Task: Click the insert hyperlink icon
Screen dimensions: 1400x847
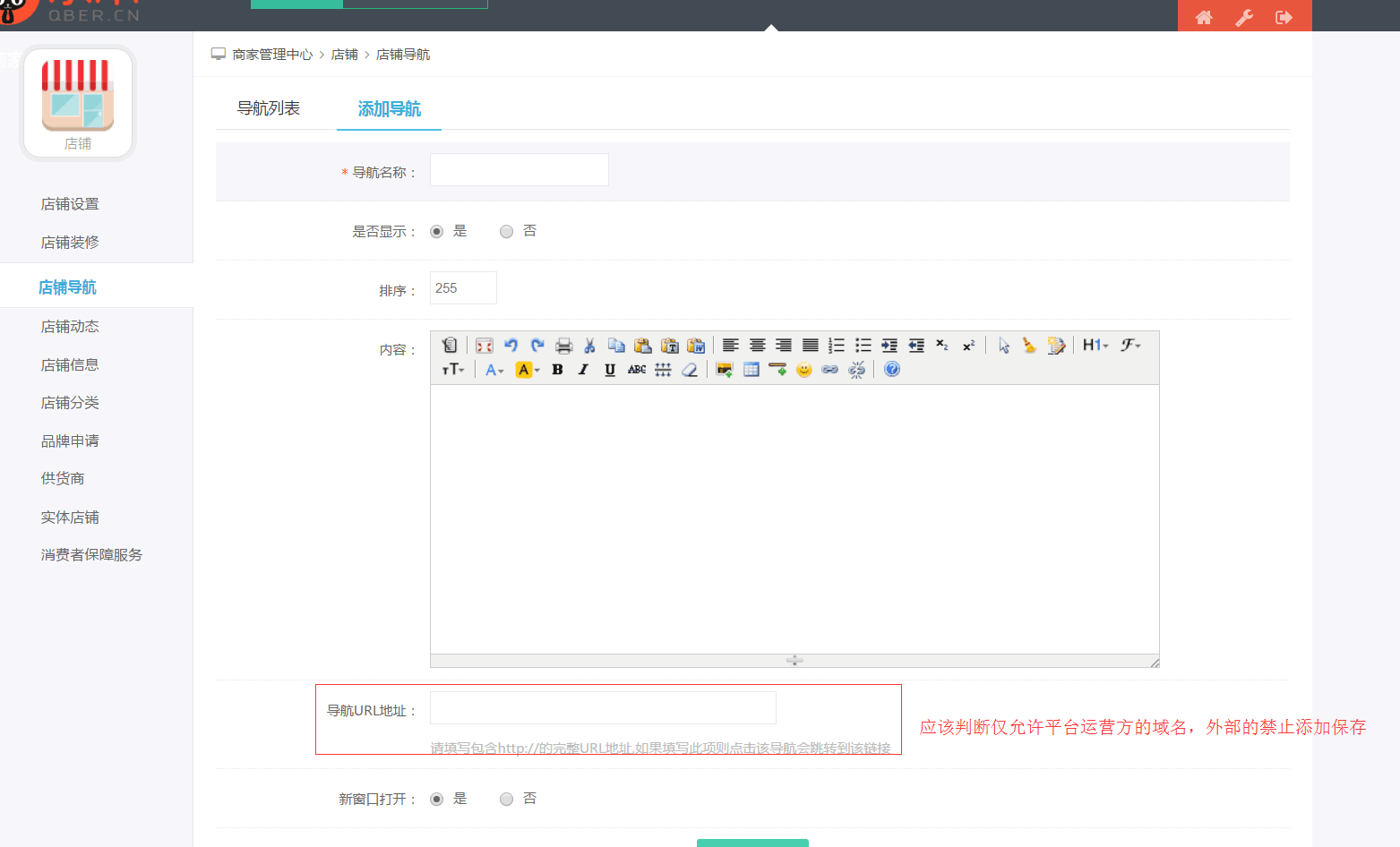Action: 830,370
